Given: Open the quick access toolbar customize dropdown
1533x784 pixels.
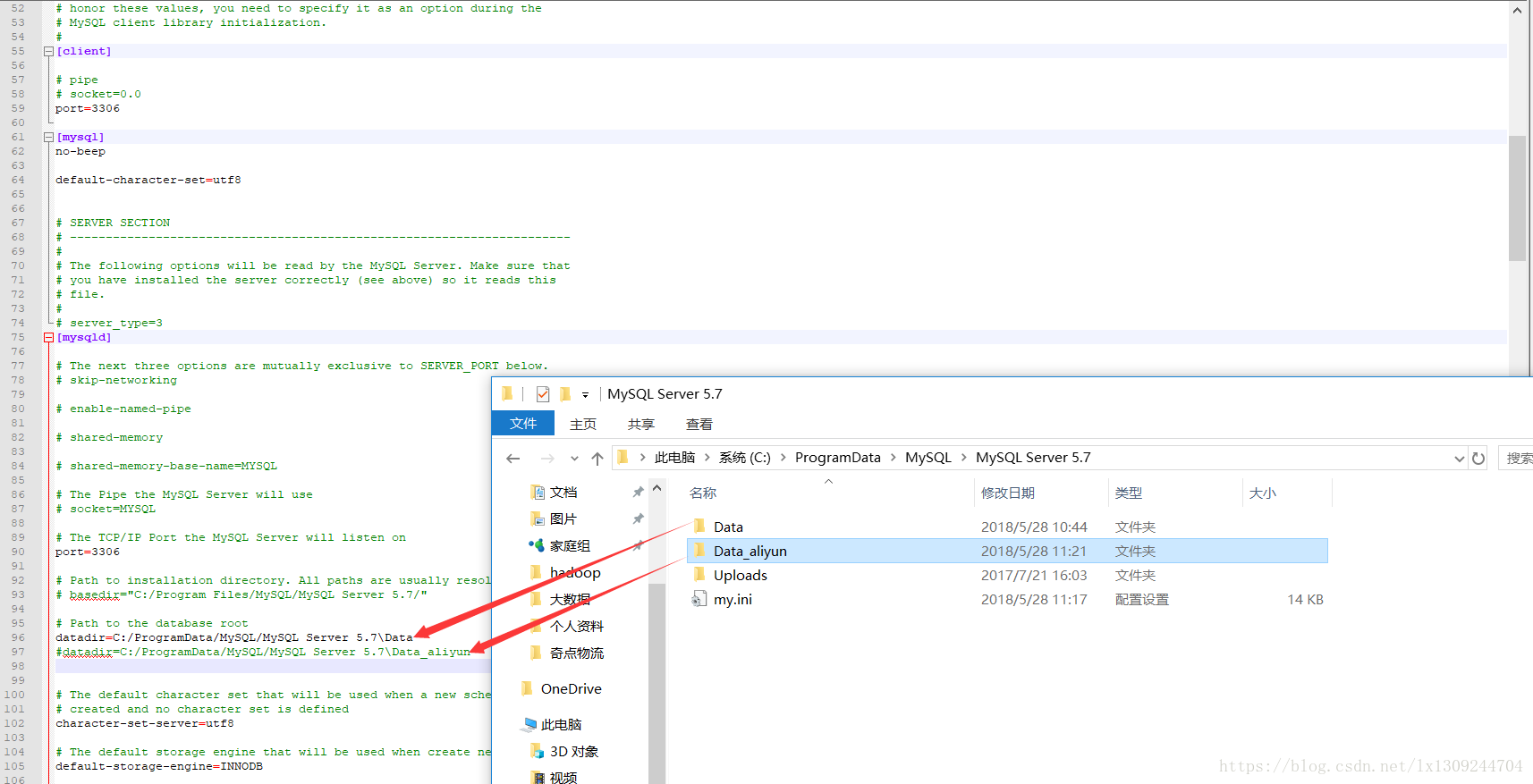Looking at the screenshot, I should coord(585,394).
